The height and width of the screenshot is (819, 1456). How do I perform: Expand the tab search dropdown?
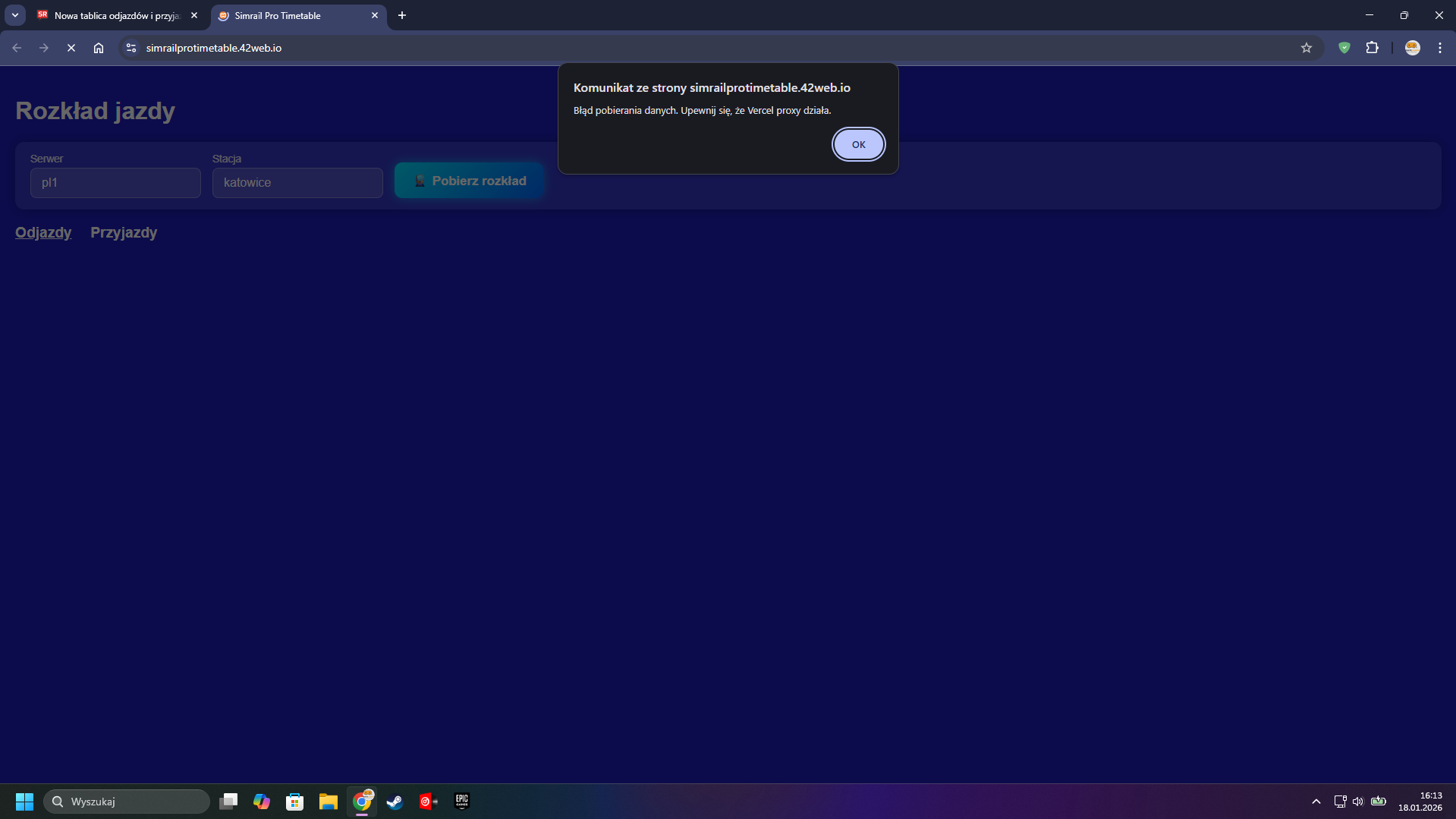[x=15, y=15]
